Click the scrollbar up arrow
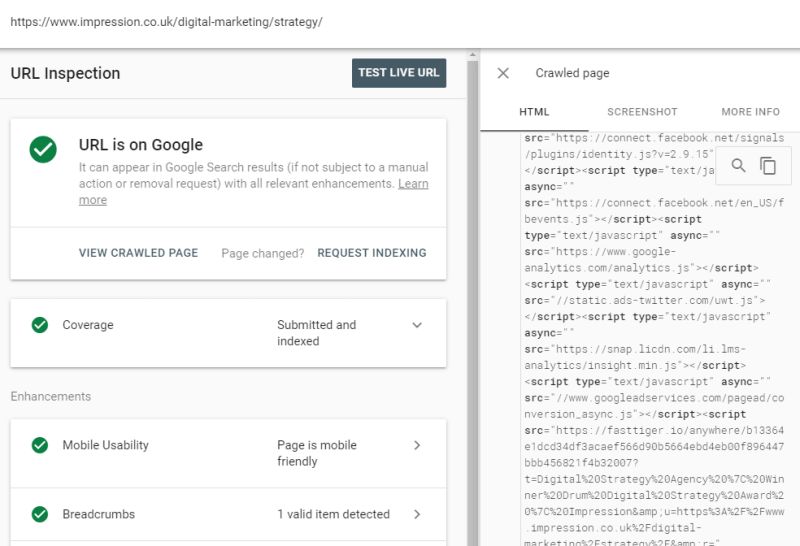Image resolution: width=800 pixels, height=546 pixels. tap(473, 55)
